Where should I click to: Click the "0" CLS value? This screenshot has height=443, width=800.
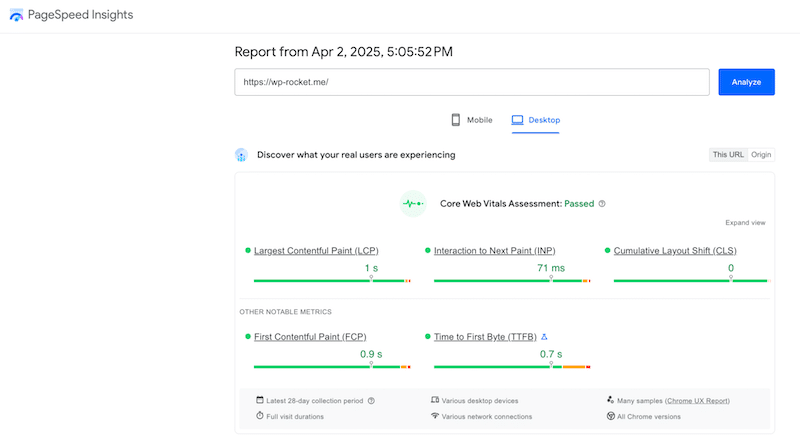(x=731, y=268)
